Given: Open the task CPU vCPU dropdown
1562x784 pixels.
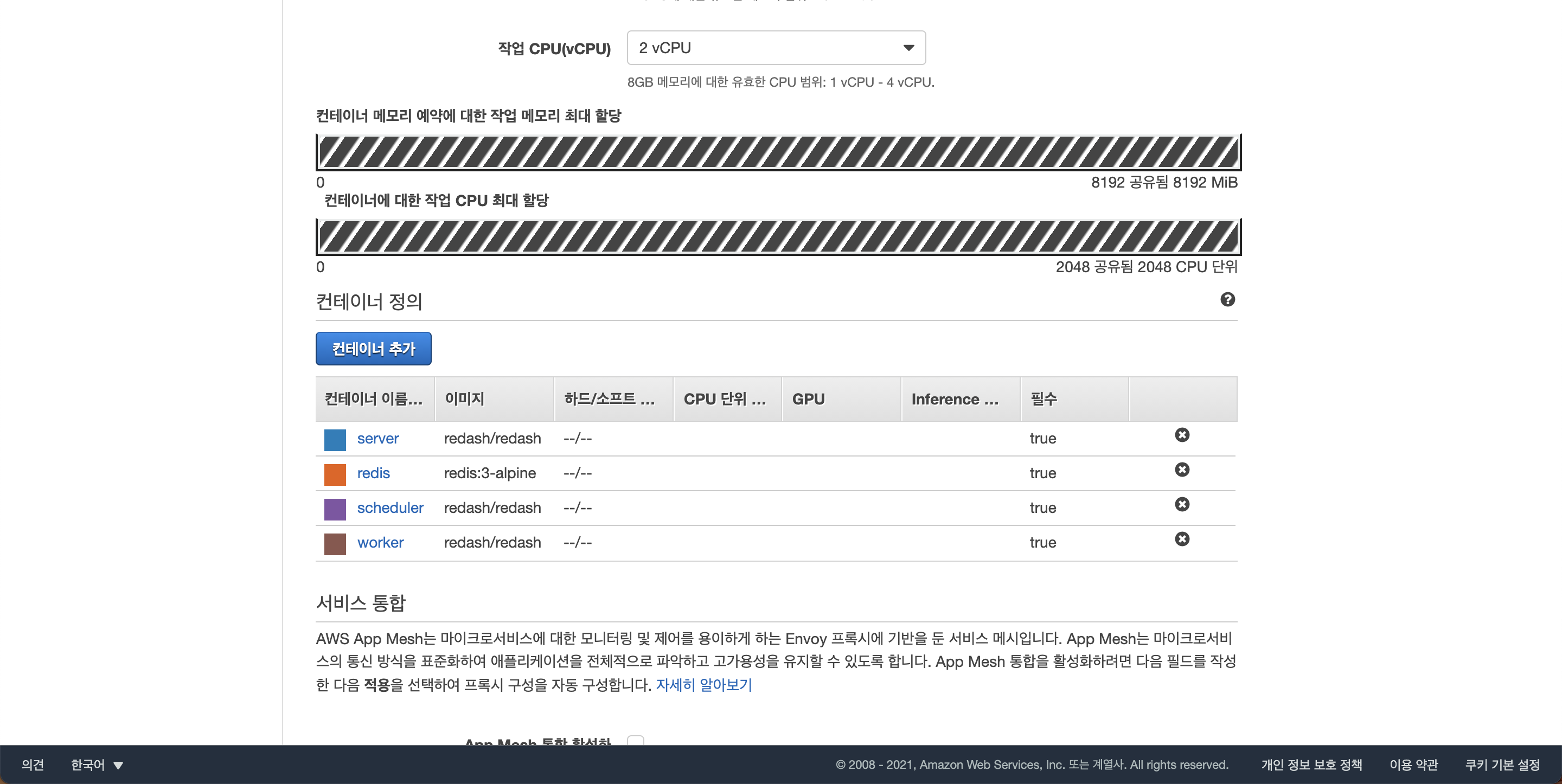Looking at the screenshot, I should point(776,48).
